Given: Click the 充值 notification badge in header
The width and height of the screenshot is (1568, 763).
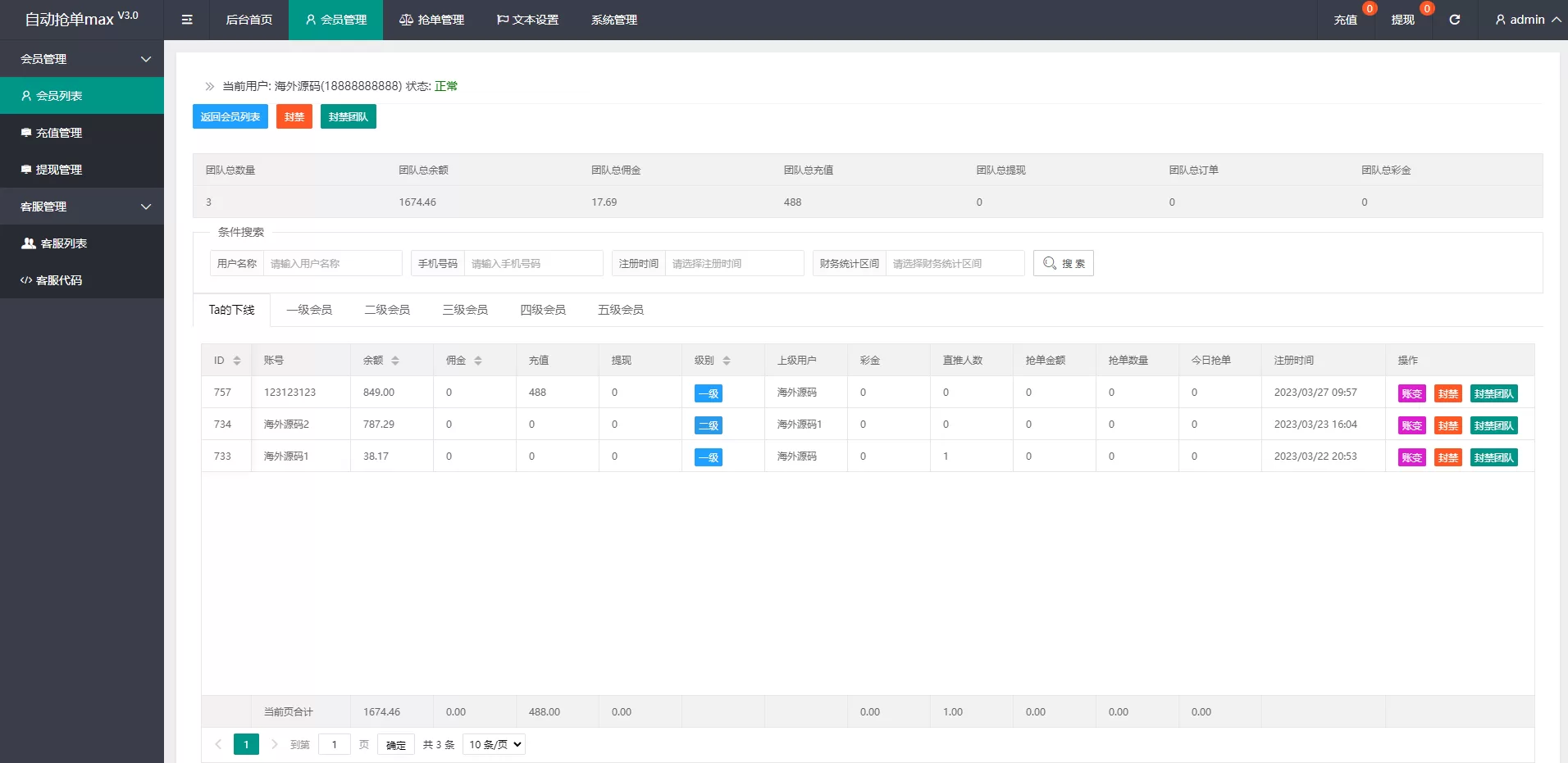Looking at the screenshot, I should [1369, 9].
